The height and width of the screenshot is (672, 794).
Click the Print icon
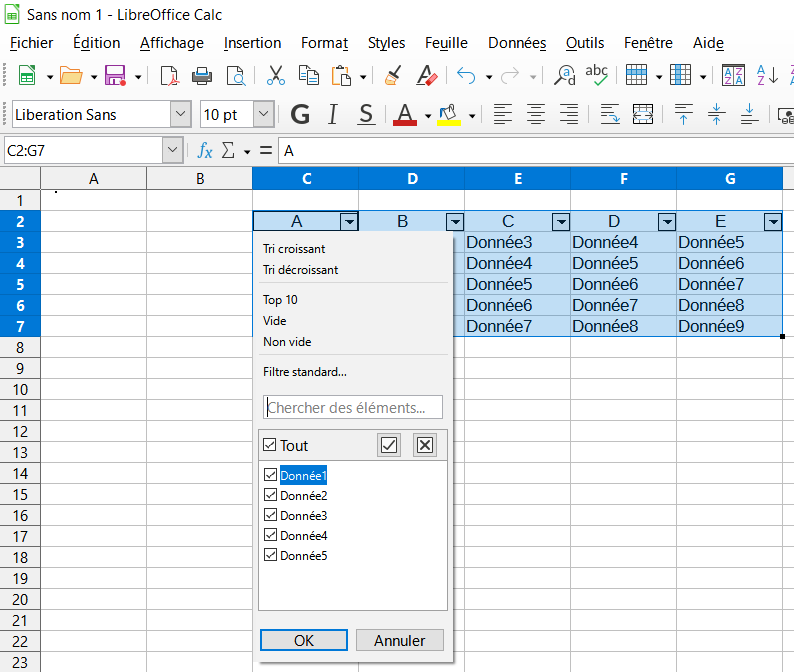(x=202, y=76)
